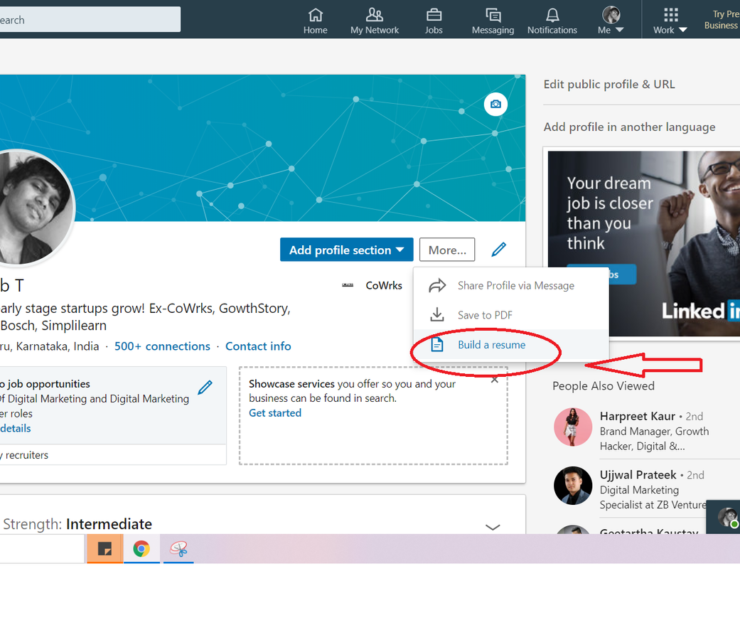Click the camera icon on banner
Image resolution: width=740 pixels, height=640 pixels.
pyautogui.click(x=496, y=104)
